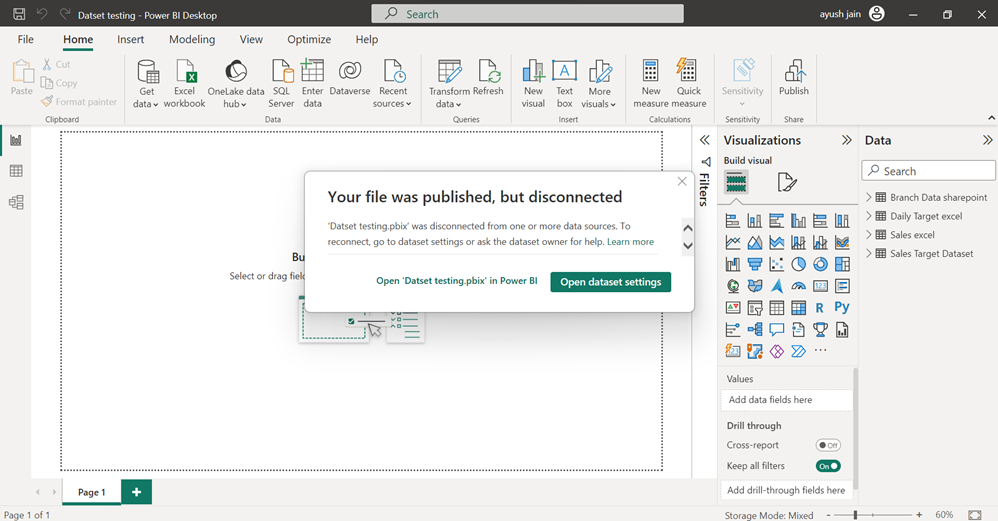This screenshot has width=998, height=521.
Task: Select the trophy metrics visual
Action: (820, 330)
